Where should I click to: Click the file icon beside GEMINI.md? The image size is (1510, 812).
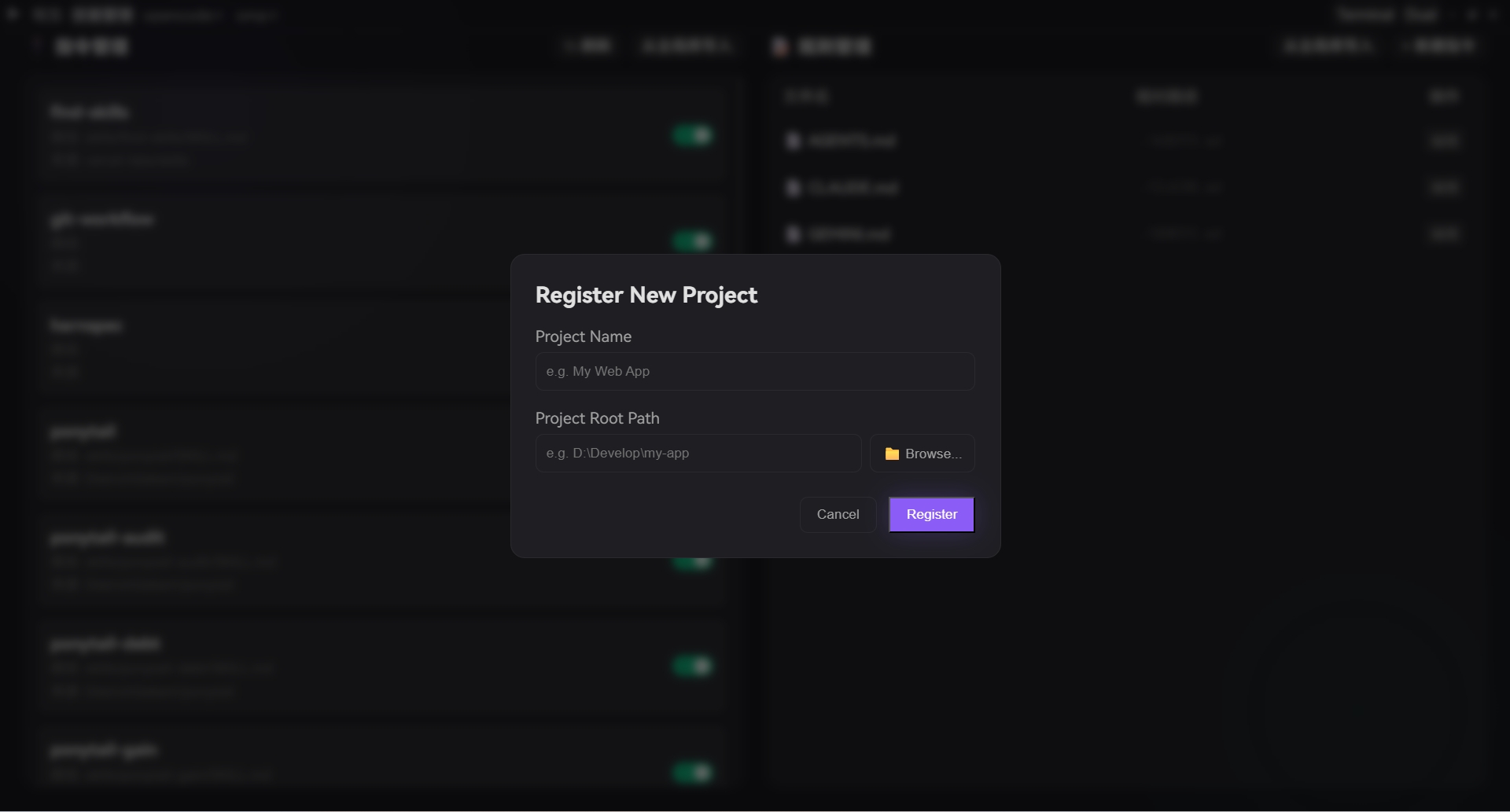pos(793,234)
